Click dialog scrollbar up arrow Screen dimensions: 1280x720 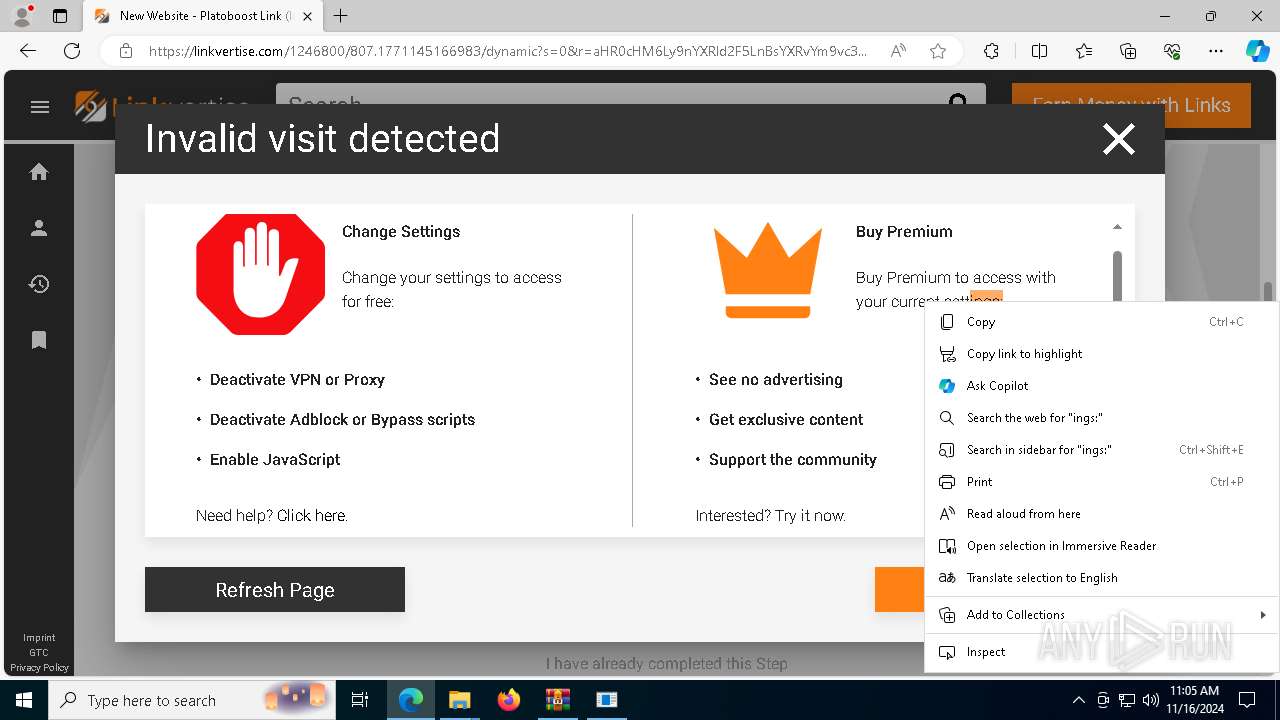(x=1117, y=227)
